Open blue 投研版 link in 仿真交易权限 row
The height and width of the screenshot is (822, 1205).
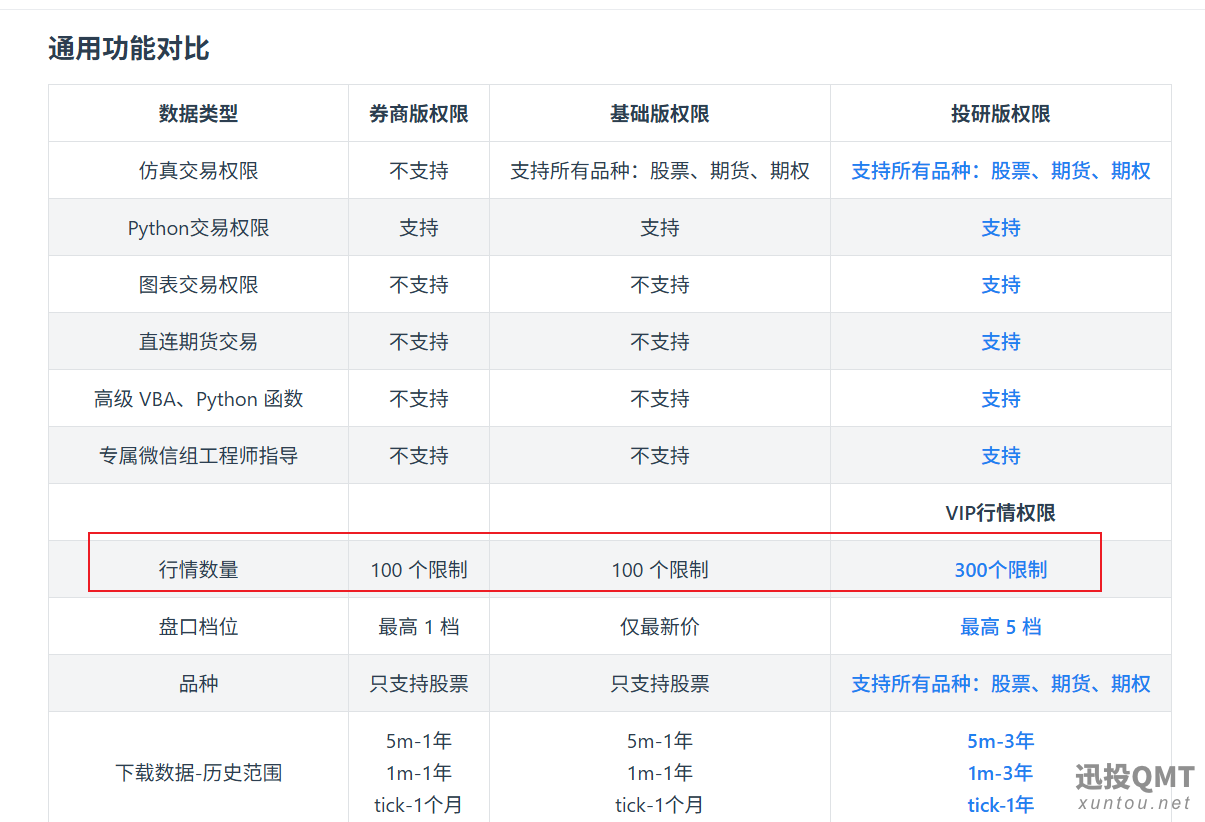click(1000, 171)
